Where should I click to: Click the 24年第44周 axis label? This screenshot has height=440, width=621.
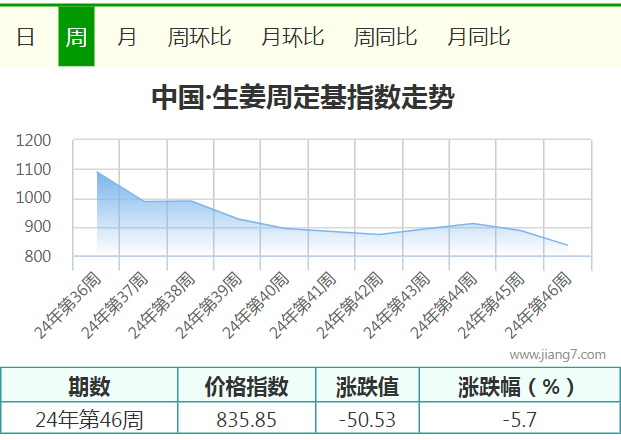click(x=444, y=306)
